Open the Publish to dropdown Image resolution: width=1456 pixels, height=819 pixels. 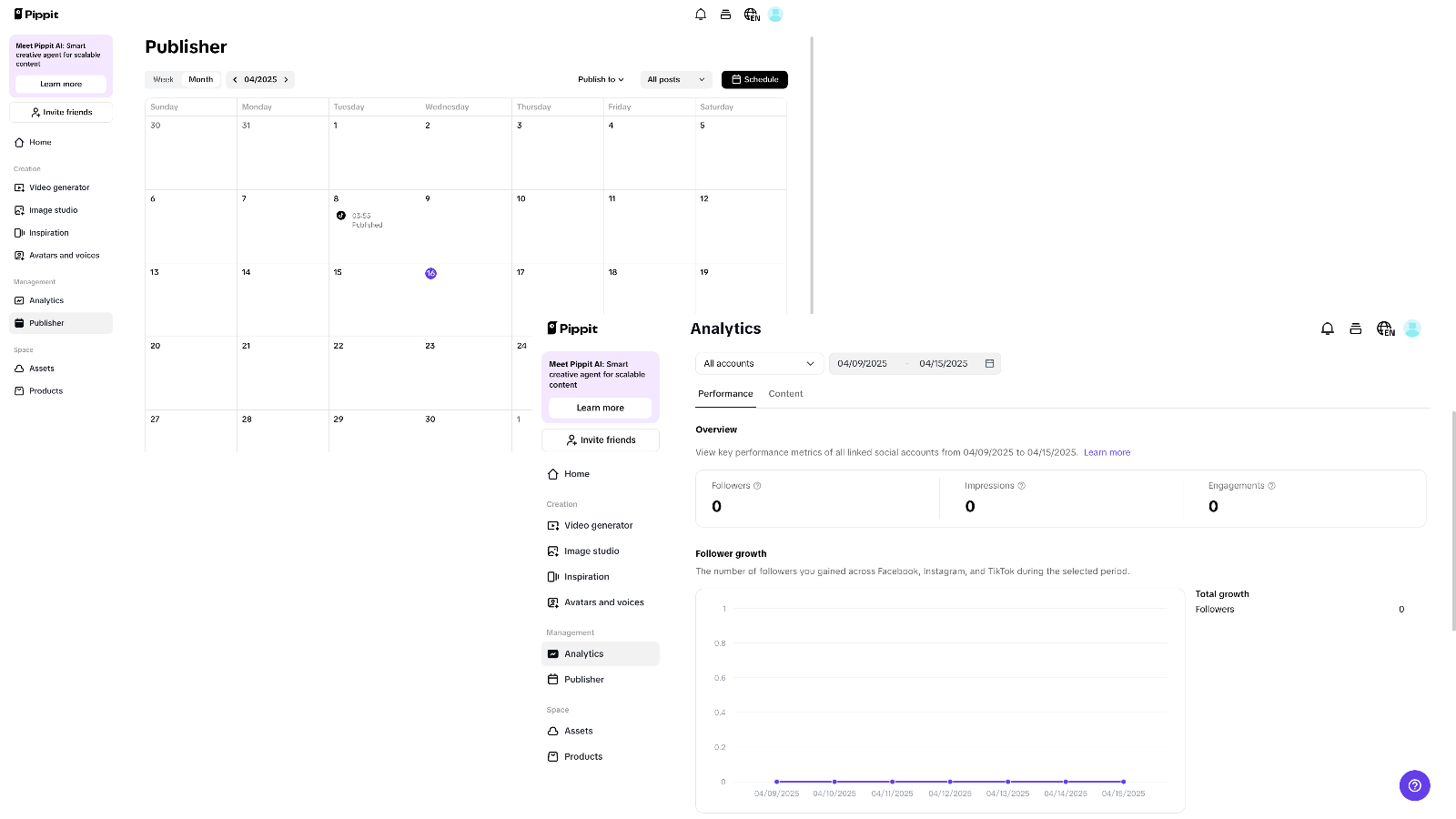[x=600, y=79]
